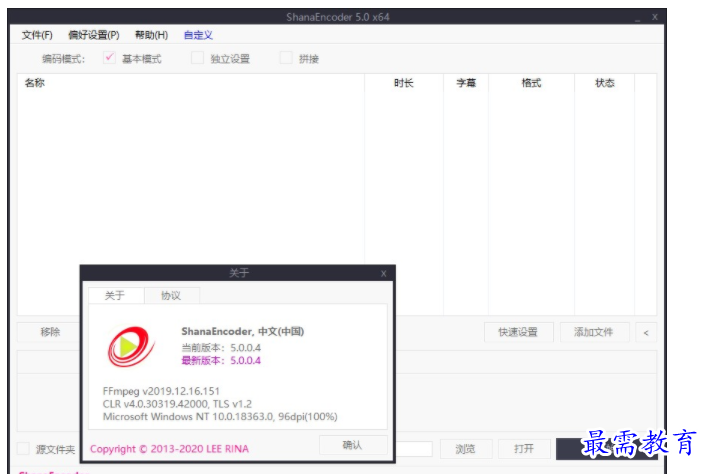Click 添加文件 to add files

point(594,332)
